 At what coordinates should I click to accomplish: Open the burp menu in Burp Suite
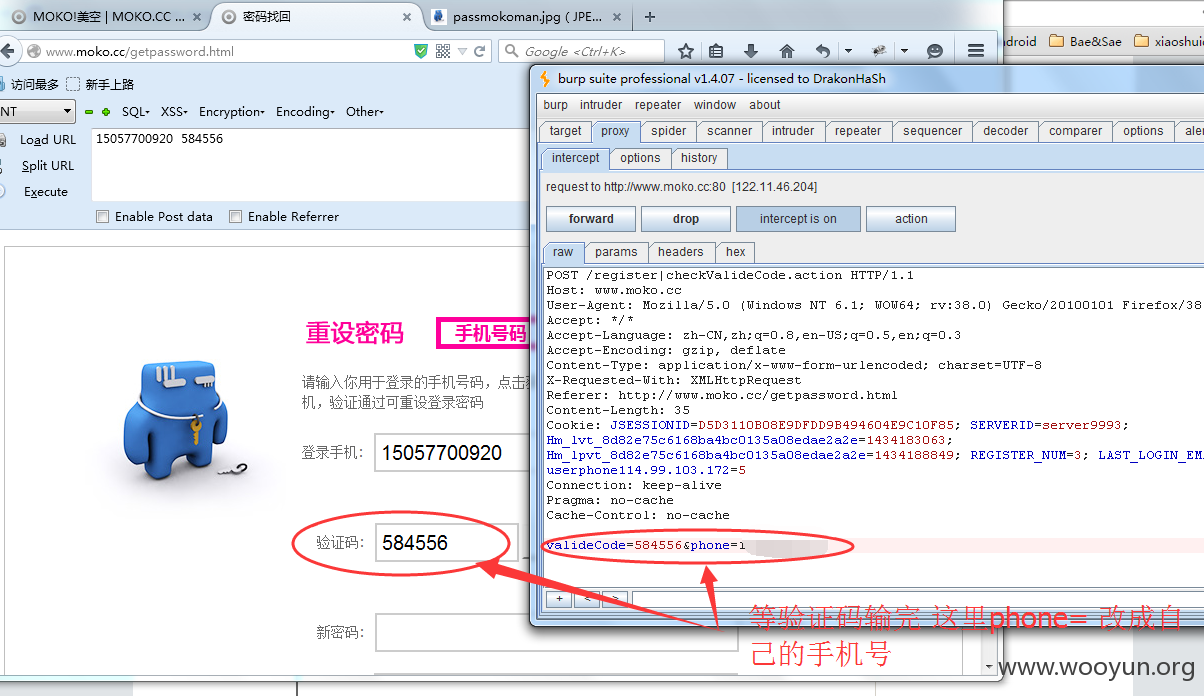555,105
